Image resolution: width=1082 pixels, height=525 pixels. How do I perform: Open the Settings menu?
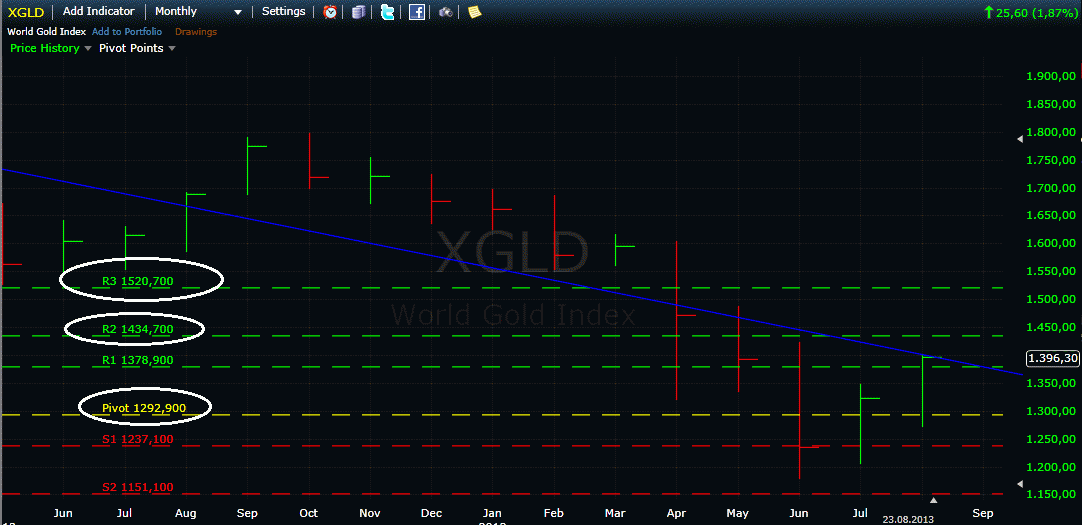coord(283,11)
